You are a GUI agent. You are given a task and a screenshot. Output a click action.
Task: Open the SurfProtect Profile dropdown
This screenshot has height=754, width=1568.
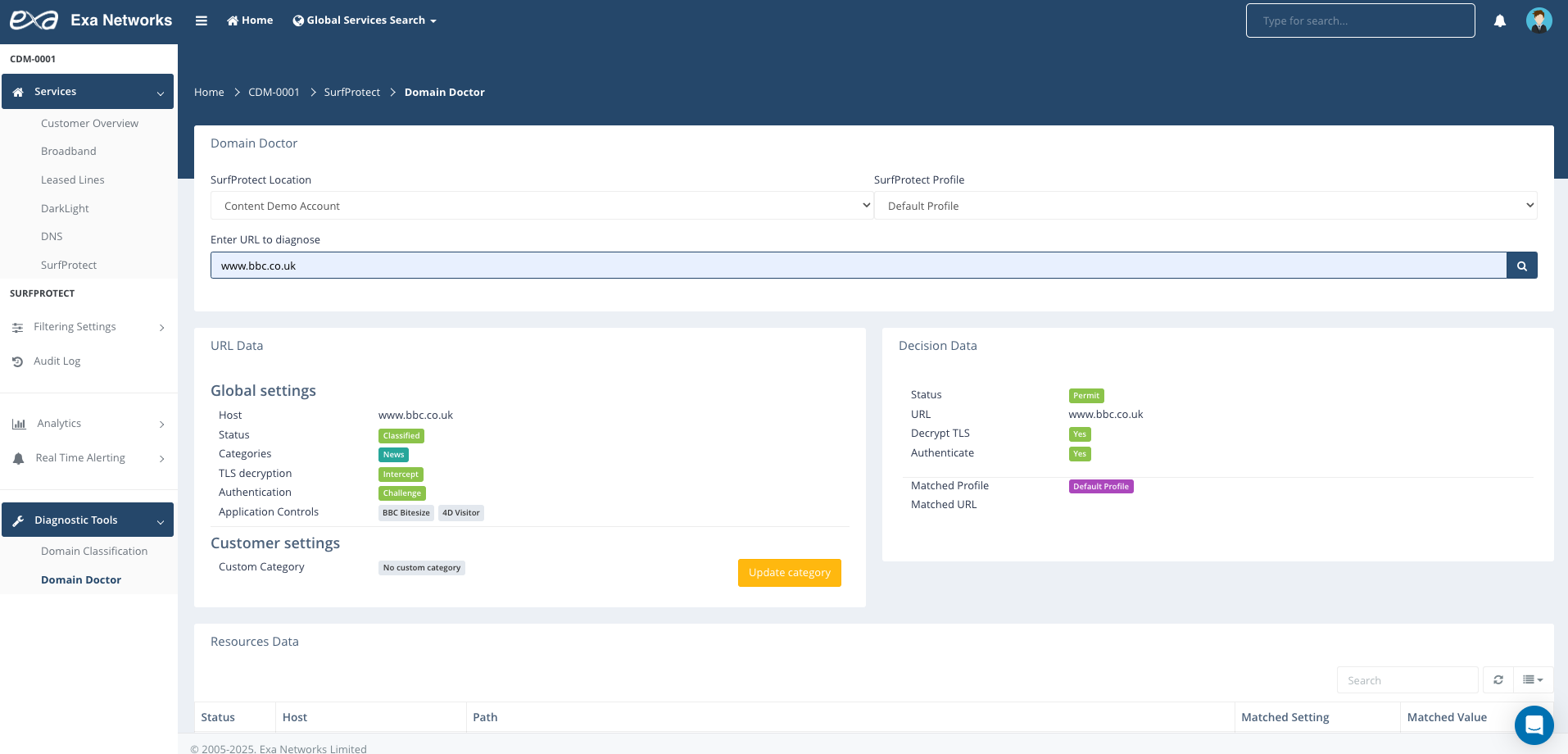click(1205, 206)
